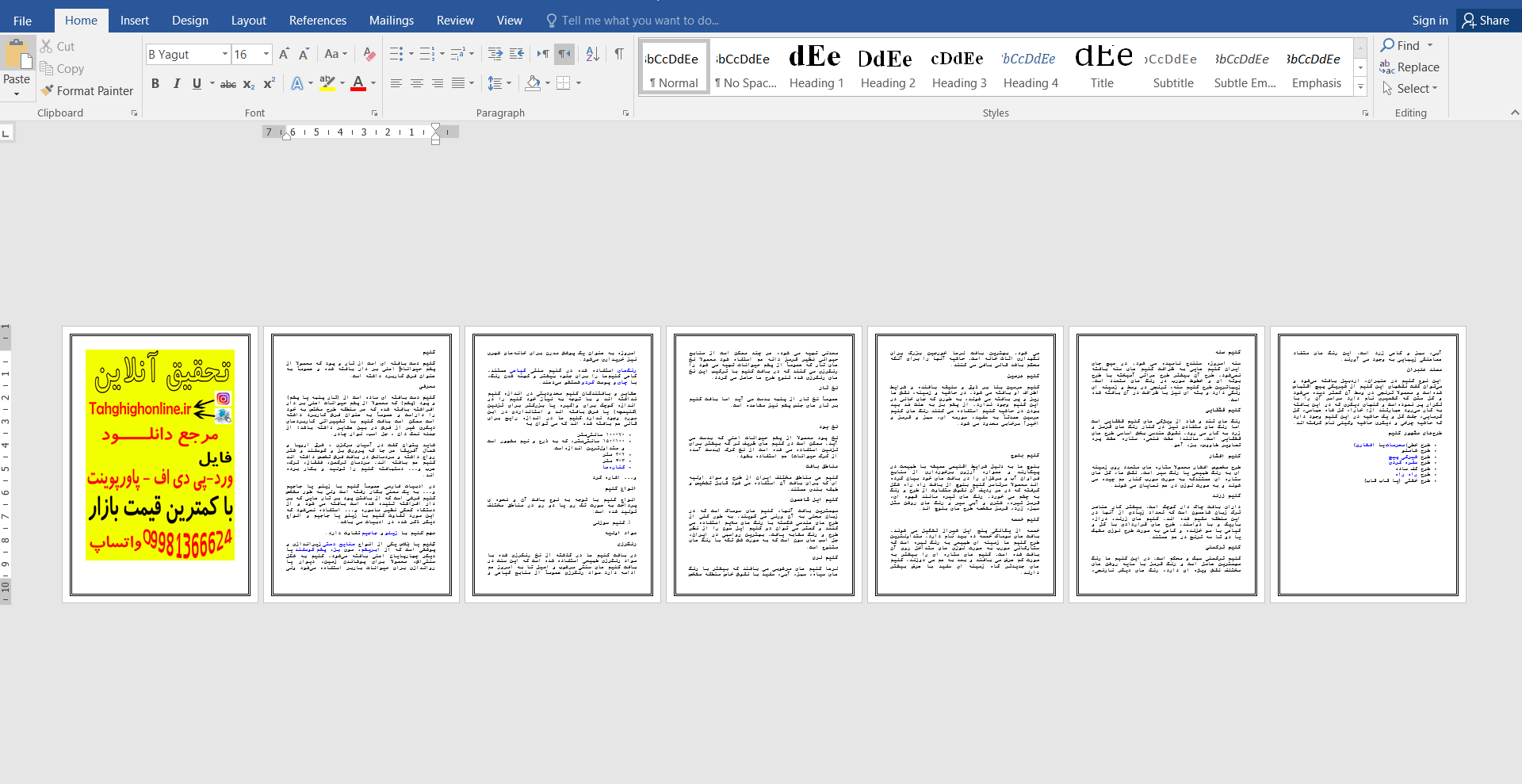Increase font size with Grow Font

pyautogui.click(x=283, y=54)
